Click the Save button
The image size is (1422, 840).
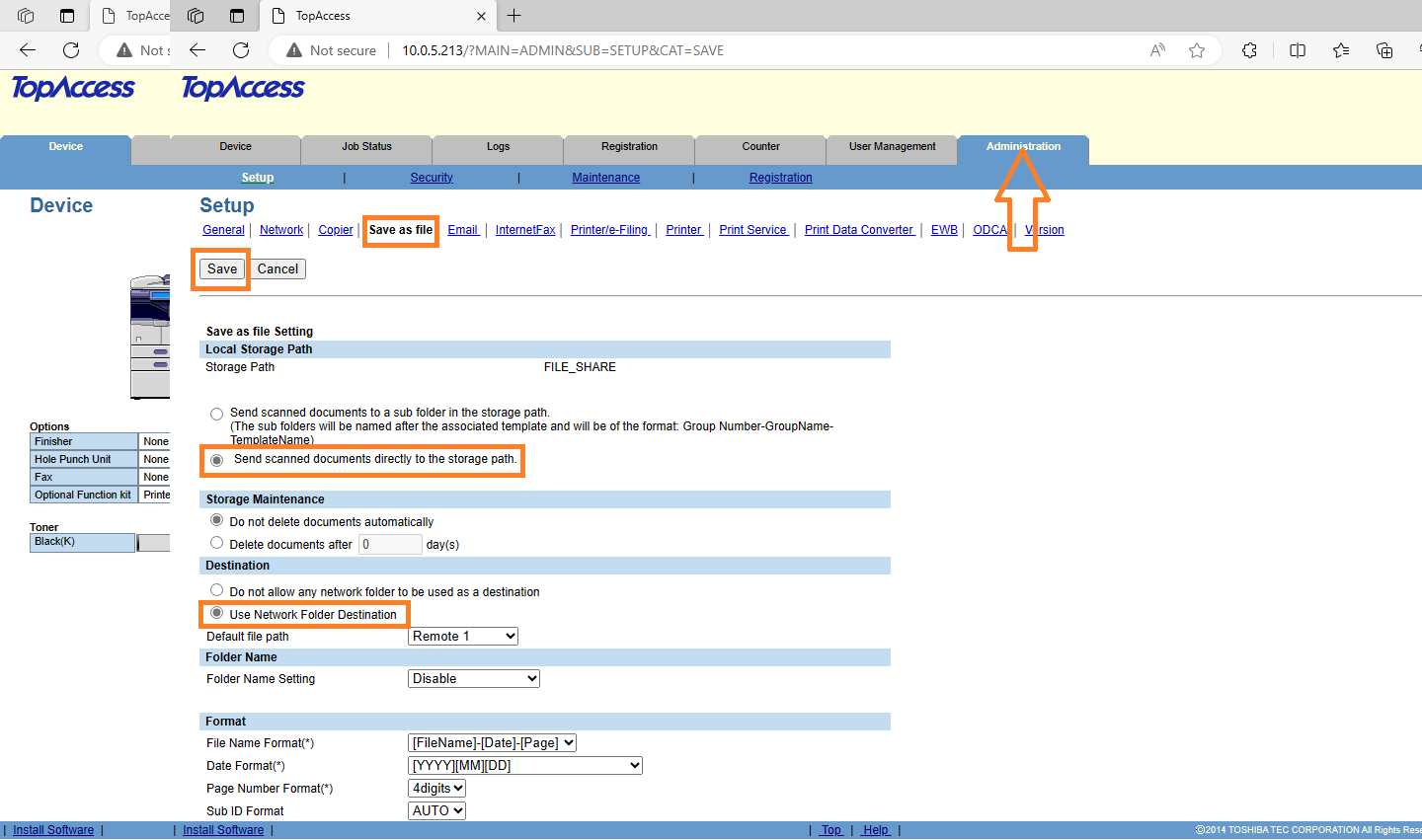(222, 269)
